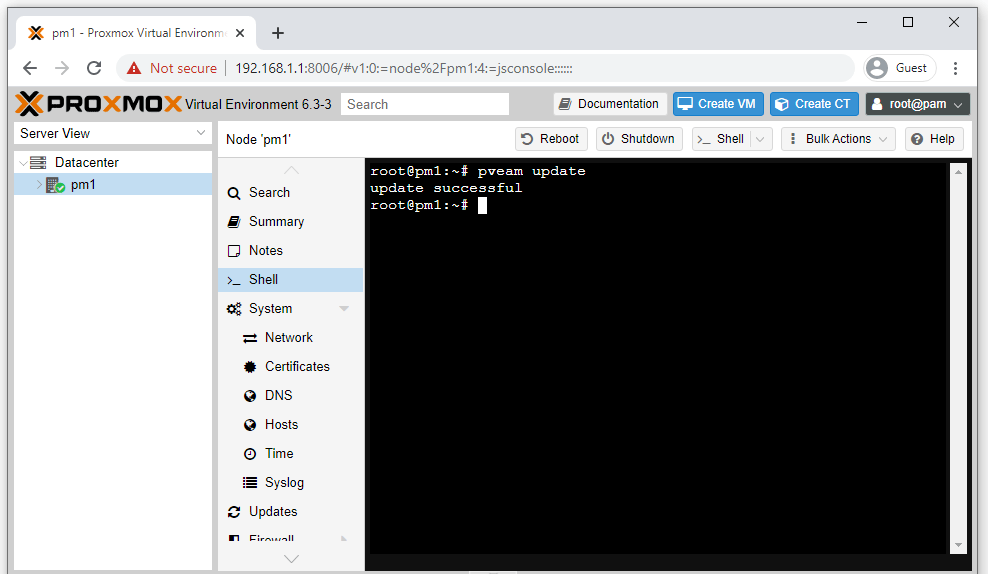The height and width of the screenshot is (583, 988).
Task: Click the System gears icon
Action: 234,309
